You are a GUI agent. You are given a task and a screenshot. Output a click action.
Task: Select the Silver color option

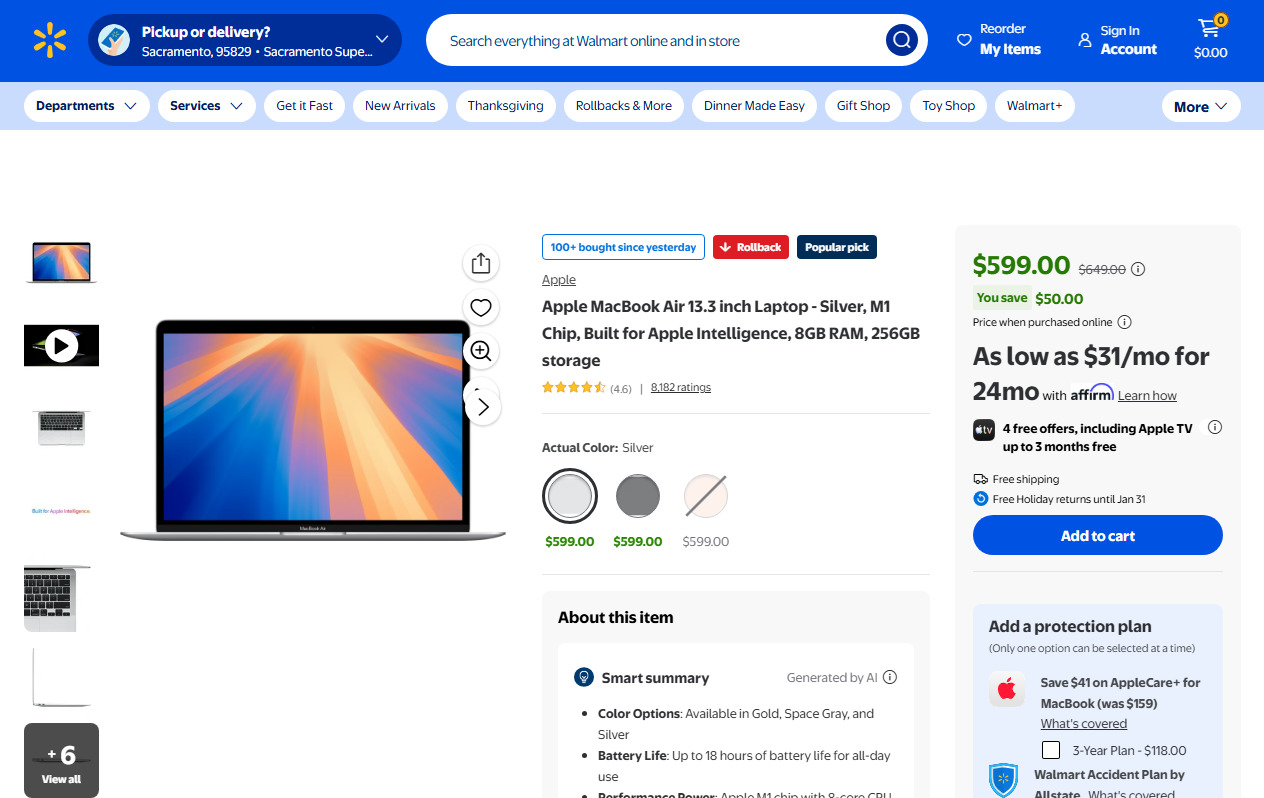(x=570, y=496)
